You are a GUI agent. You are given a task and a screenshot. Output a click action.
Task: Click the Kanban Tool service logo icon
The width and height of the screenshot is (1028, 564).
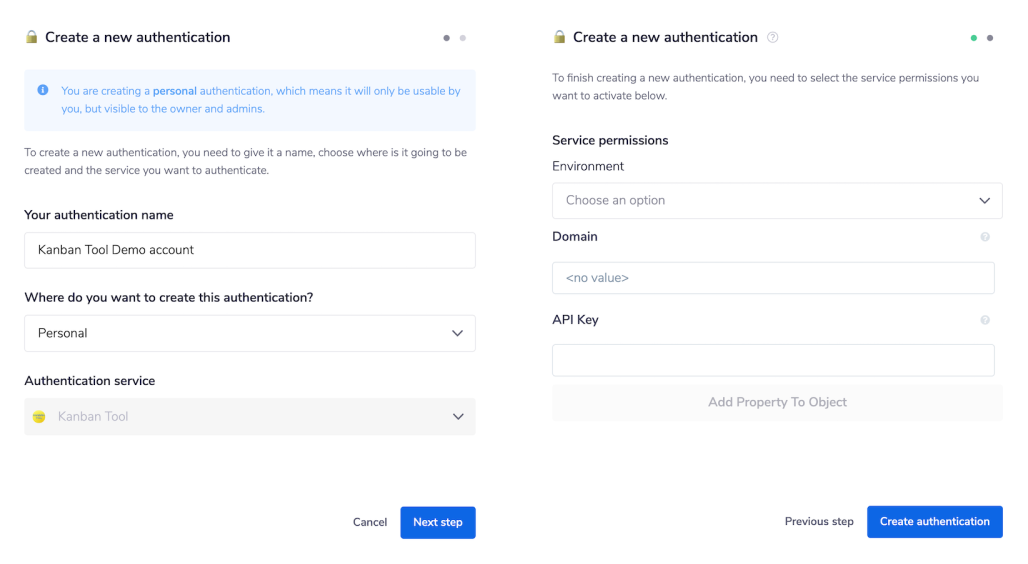[39, 417]
